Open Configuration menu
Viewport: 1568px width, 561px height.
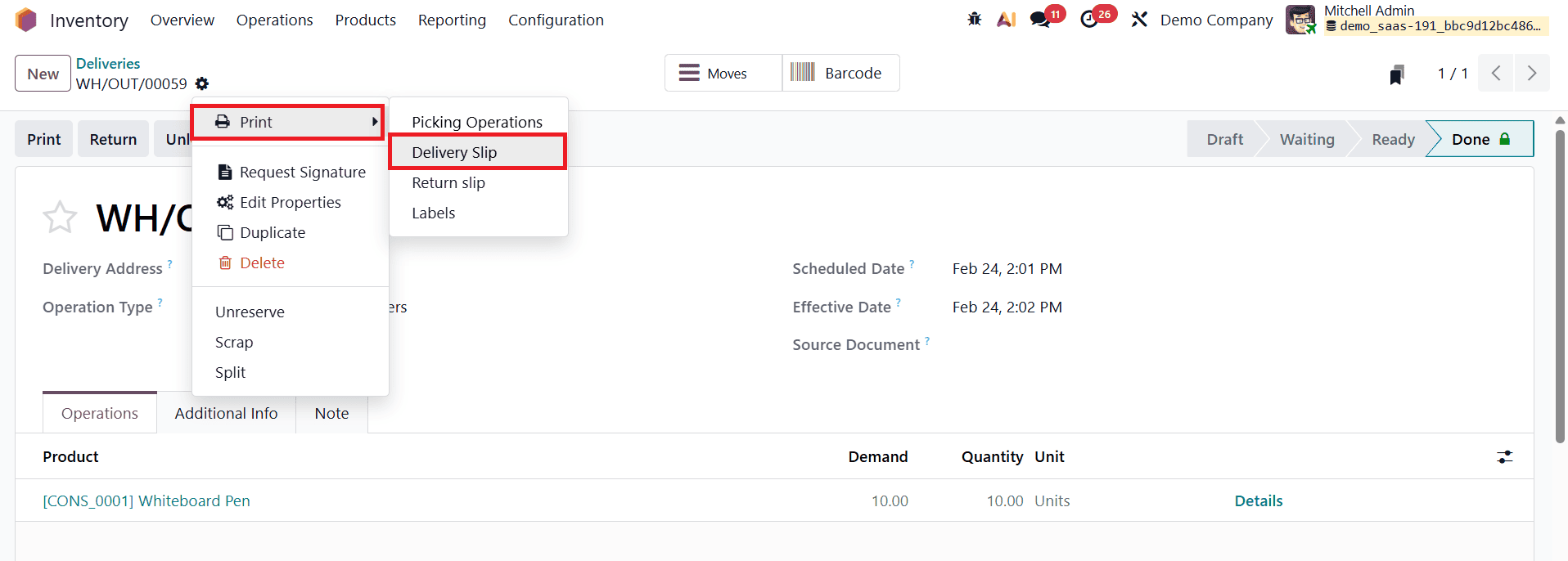coord(556,20)
